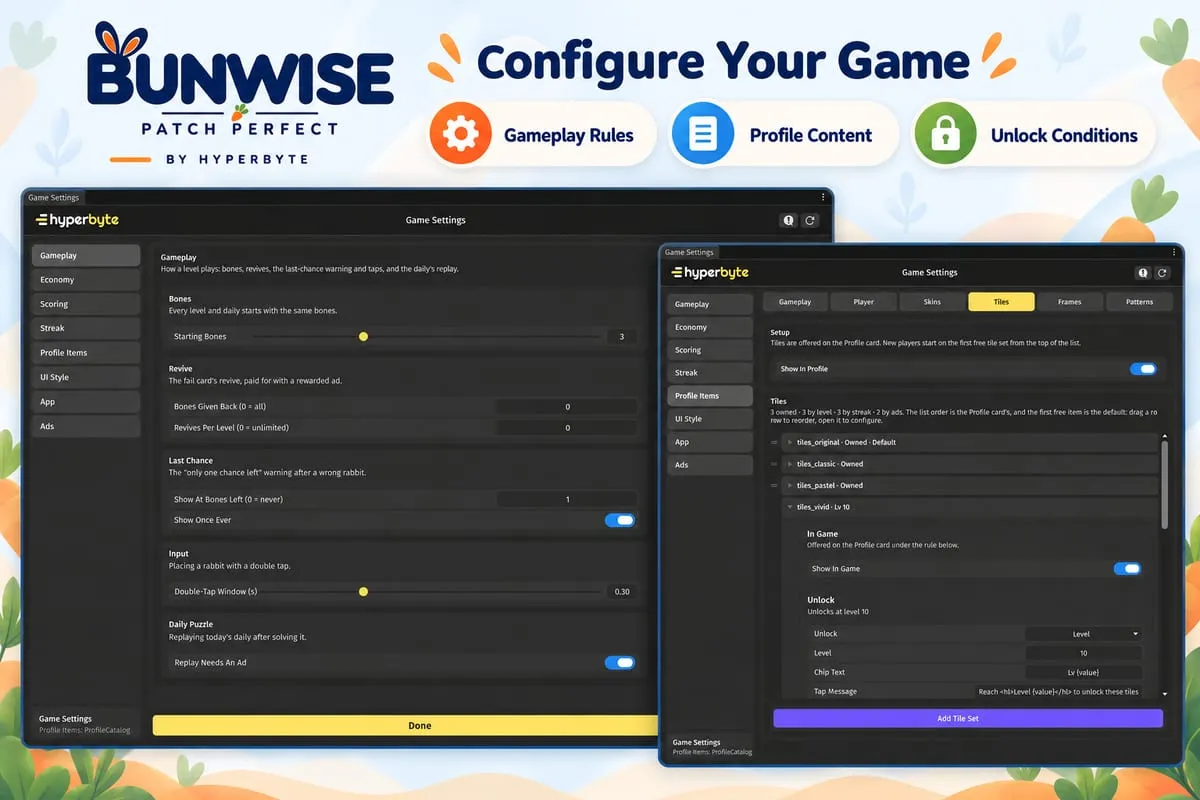1200x800 pixels.
Task: Click the Bones Given Back field
Action: (x=567, y=407)
